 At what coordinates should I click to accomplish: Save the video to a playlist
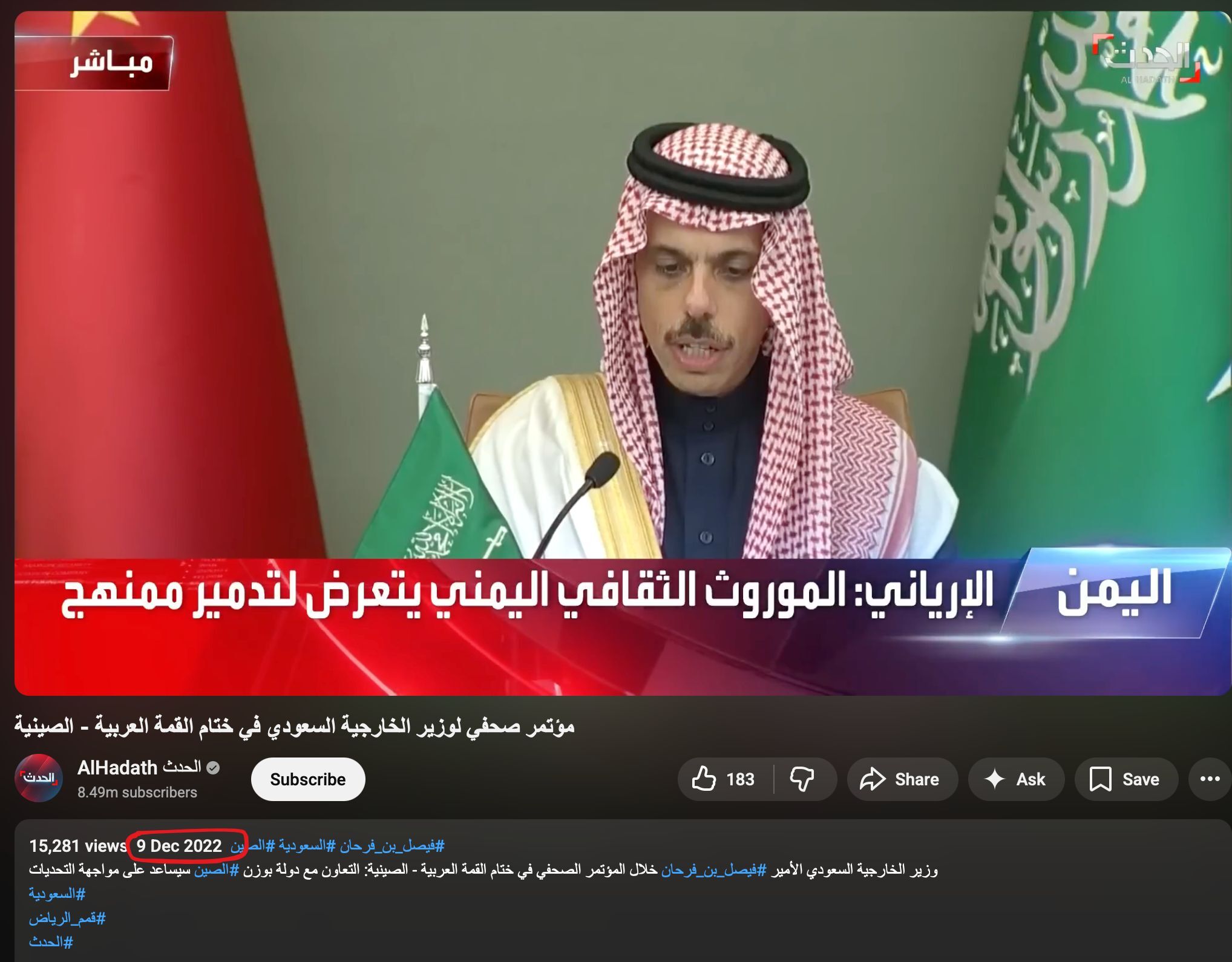coord(1126,779)
